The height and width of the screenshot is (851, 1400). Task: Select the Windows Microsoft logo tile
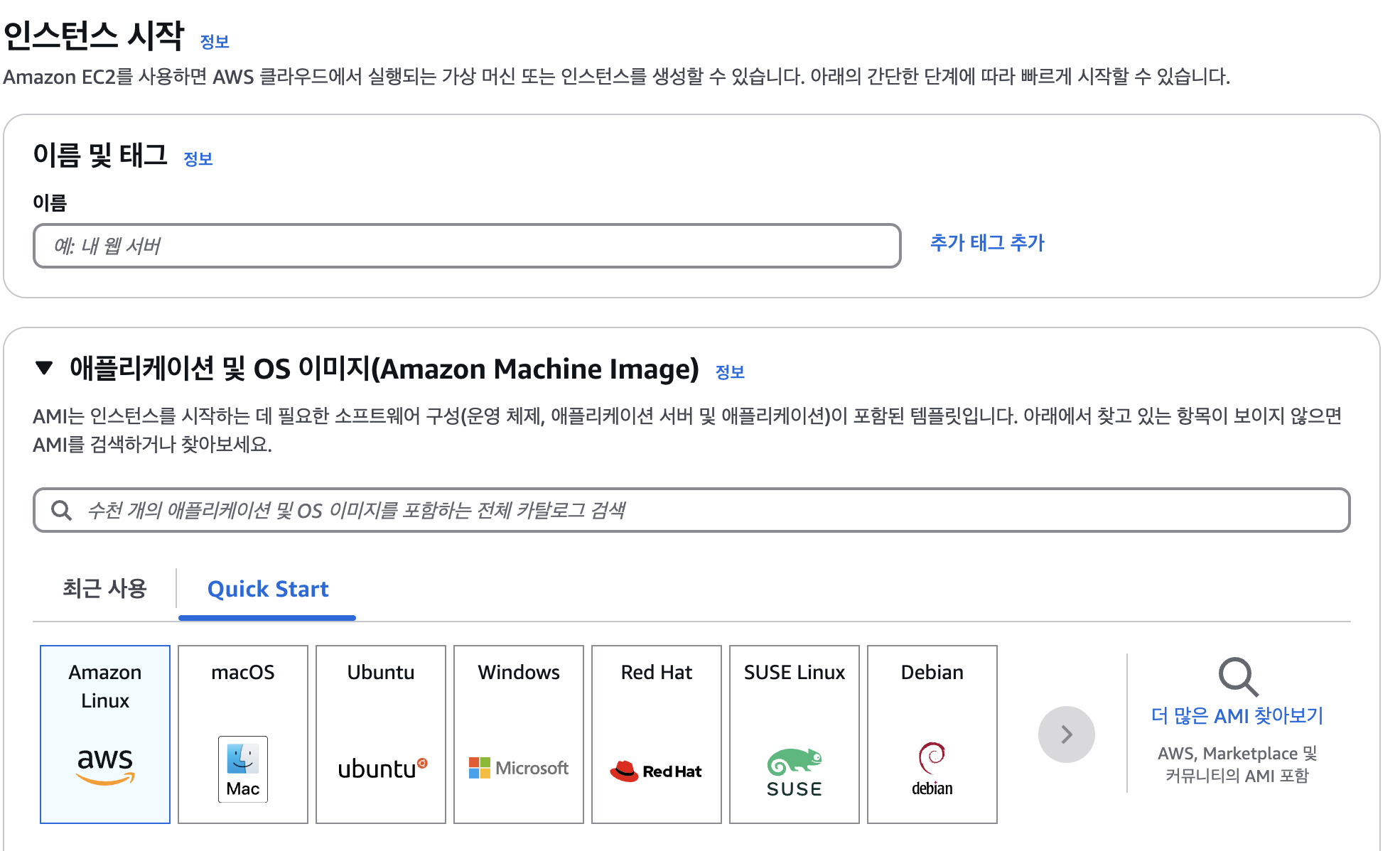pos(518,734)
